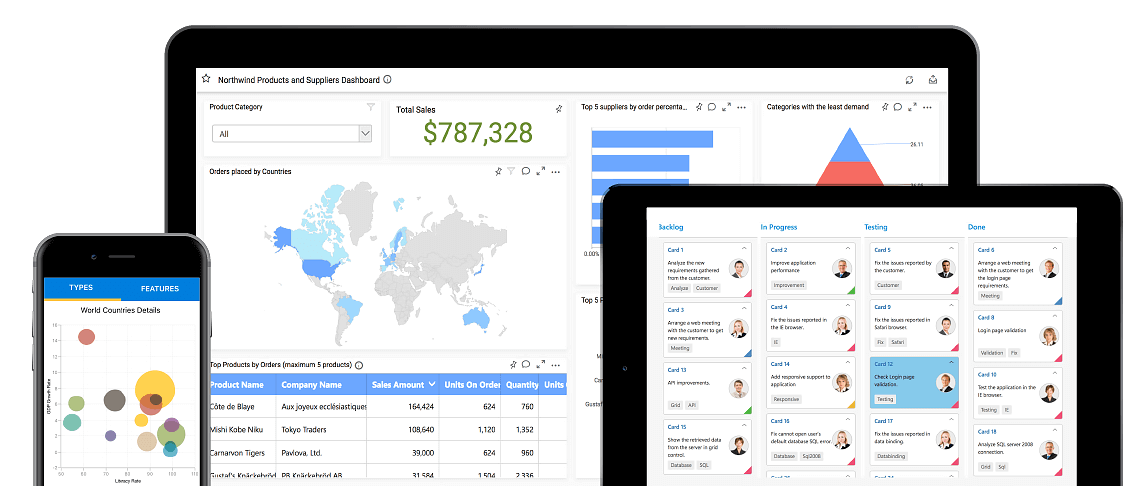Collapse Card 5 with its chevron
Viewport: 1142px width, 486px height.
click(952, 249)
